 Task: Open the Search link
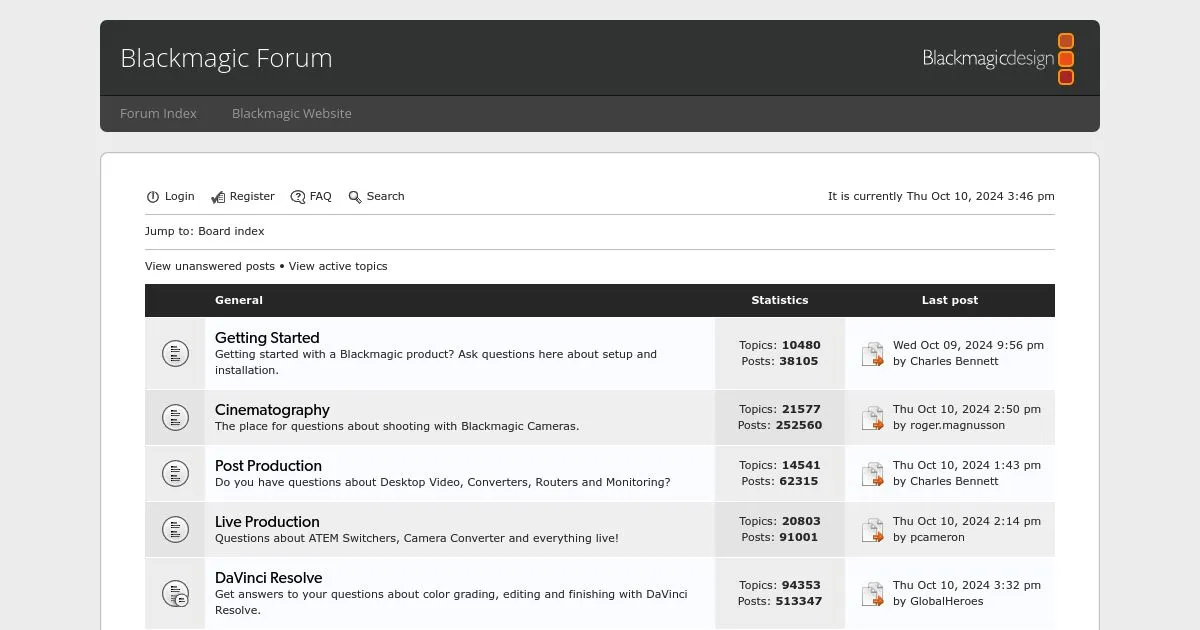click(385, 196)
